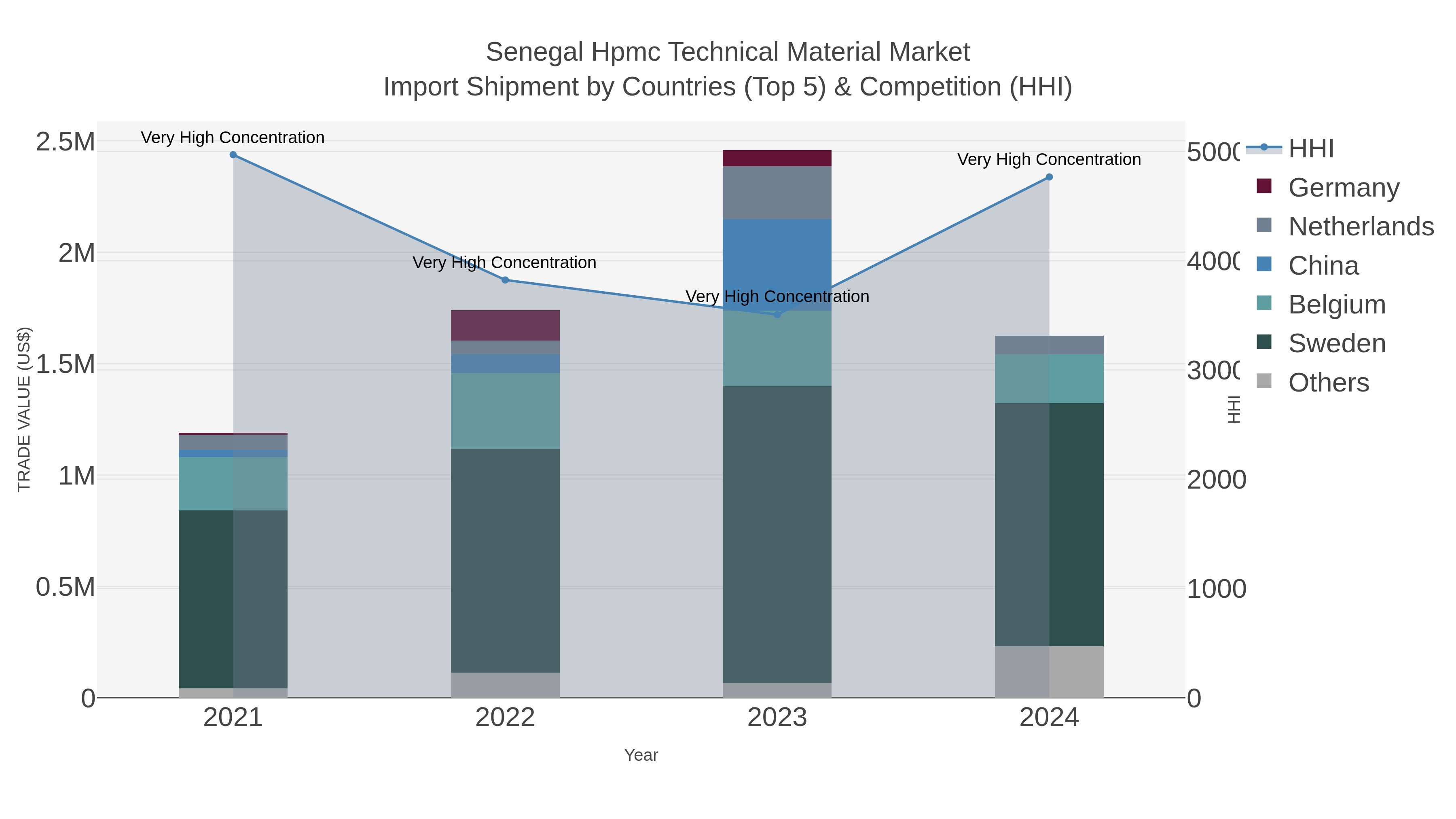This screenshot has width=1456, height=819.
Task: Click the 'Year' x-axis title
Action: pos(641,755)
